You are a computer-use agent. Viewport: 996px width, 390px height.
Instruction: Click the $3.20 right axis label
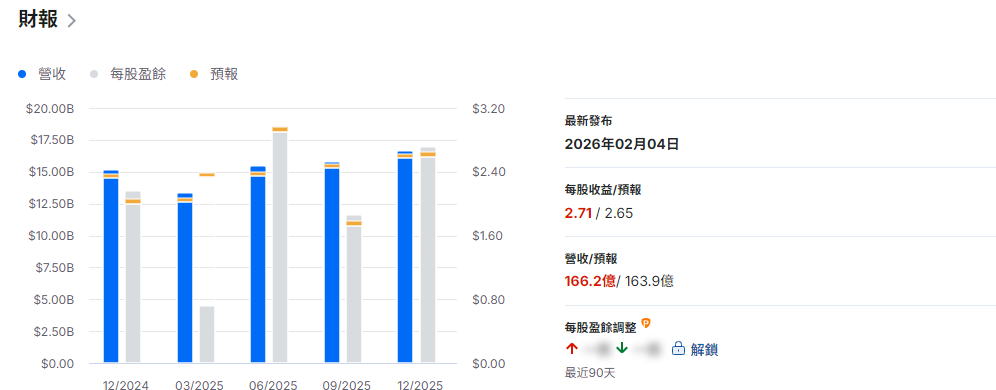pyautogui.click(x=488, y=109)
